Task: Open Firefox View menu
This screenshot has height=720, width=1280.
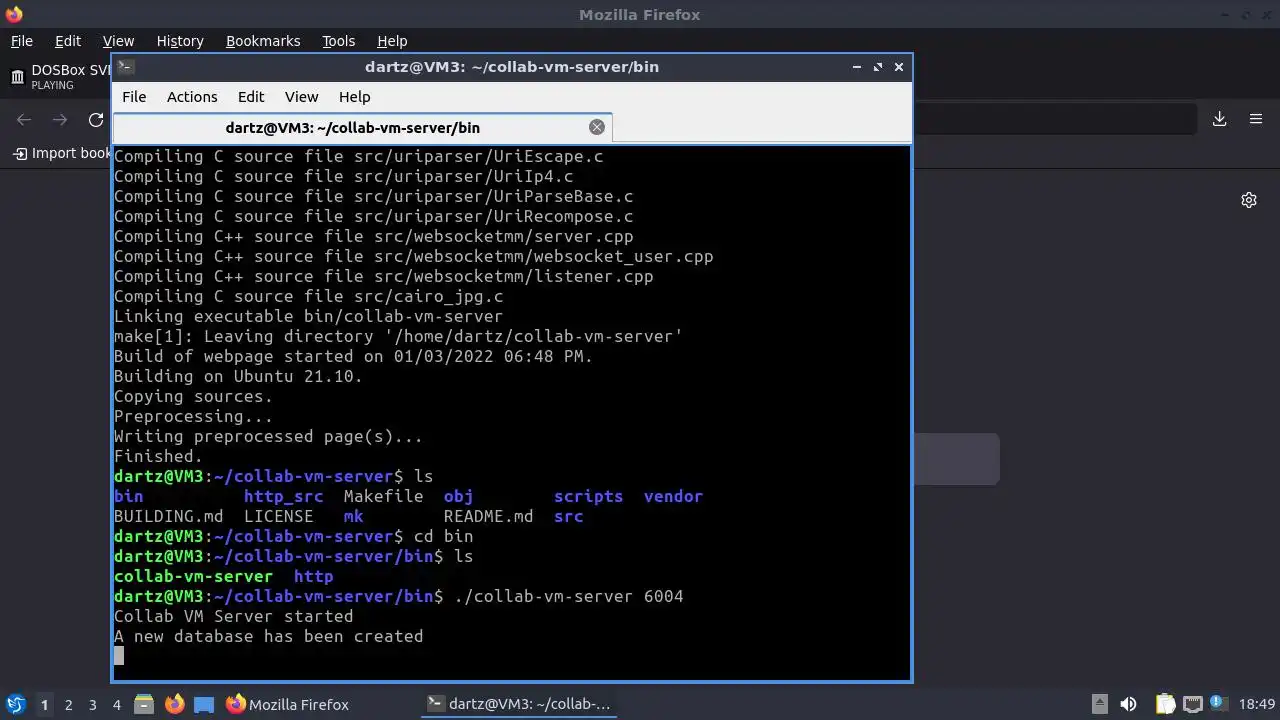Action: (x=118, y=41)
